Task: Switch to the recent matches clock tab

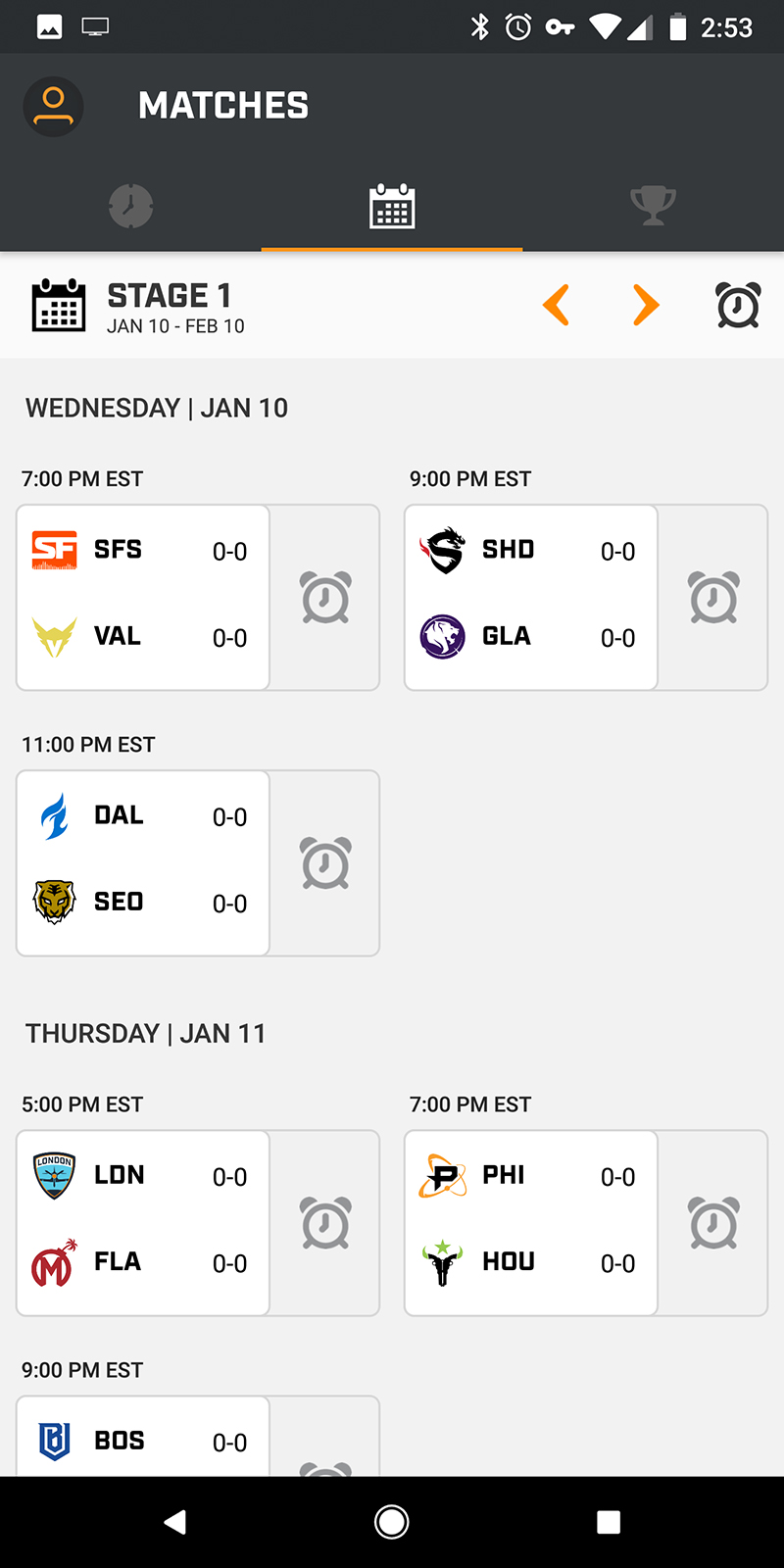Action: click(130, 206)
